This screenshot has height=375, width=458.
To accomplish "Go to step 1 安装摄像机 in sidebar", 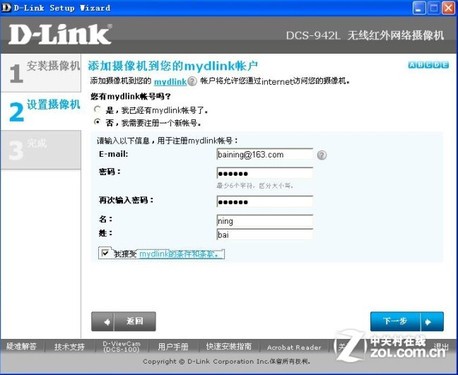I will coord(41,73).
